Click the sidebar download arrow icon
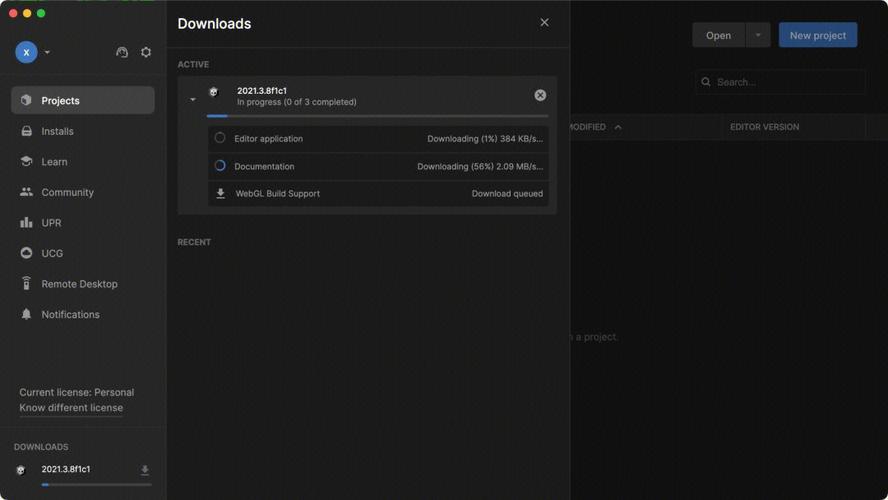 (x=144, y=470)
